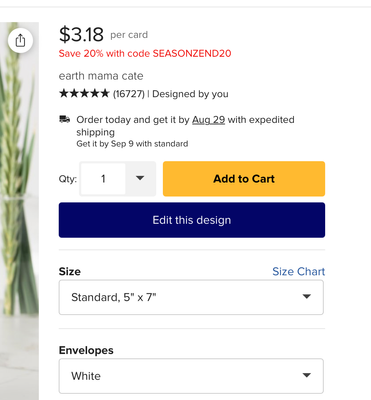The image size is (371, 400).
Task: Click the SEASONZEND20 promo code text
Action: coord(192,53)
